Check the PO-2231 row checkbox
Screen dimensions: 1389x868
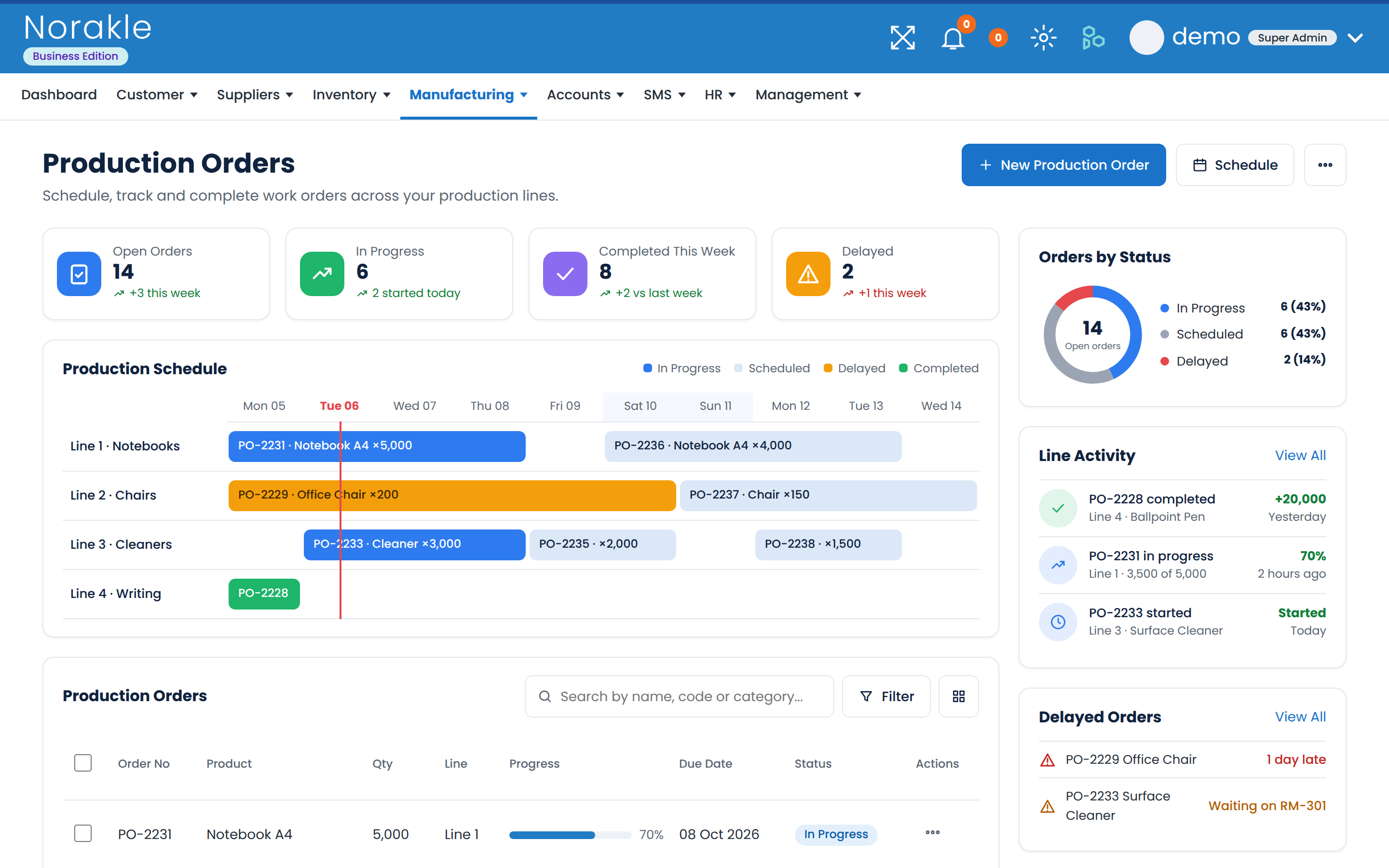pyautogui.click(x=83, y=834)
